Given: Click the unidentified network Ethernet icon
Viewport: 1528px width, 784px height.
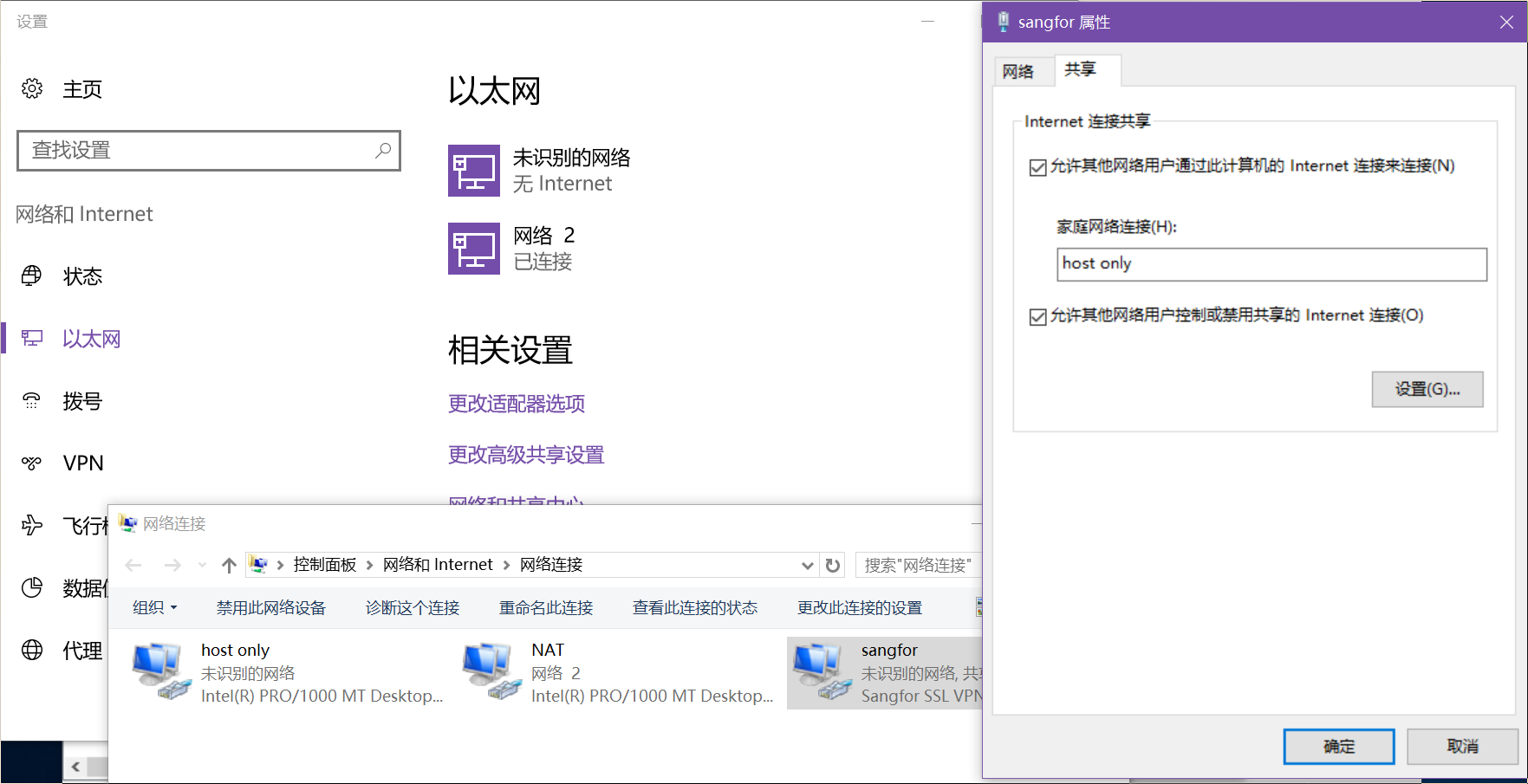Looking at the screenshot, I should pos(474,171).
